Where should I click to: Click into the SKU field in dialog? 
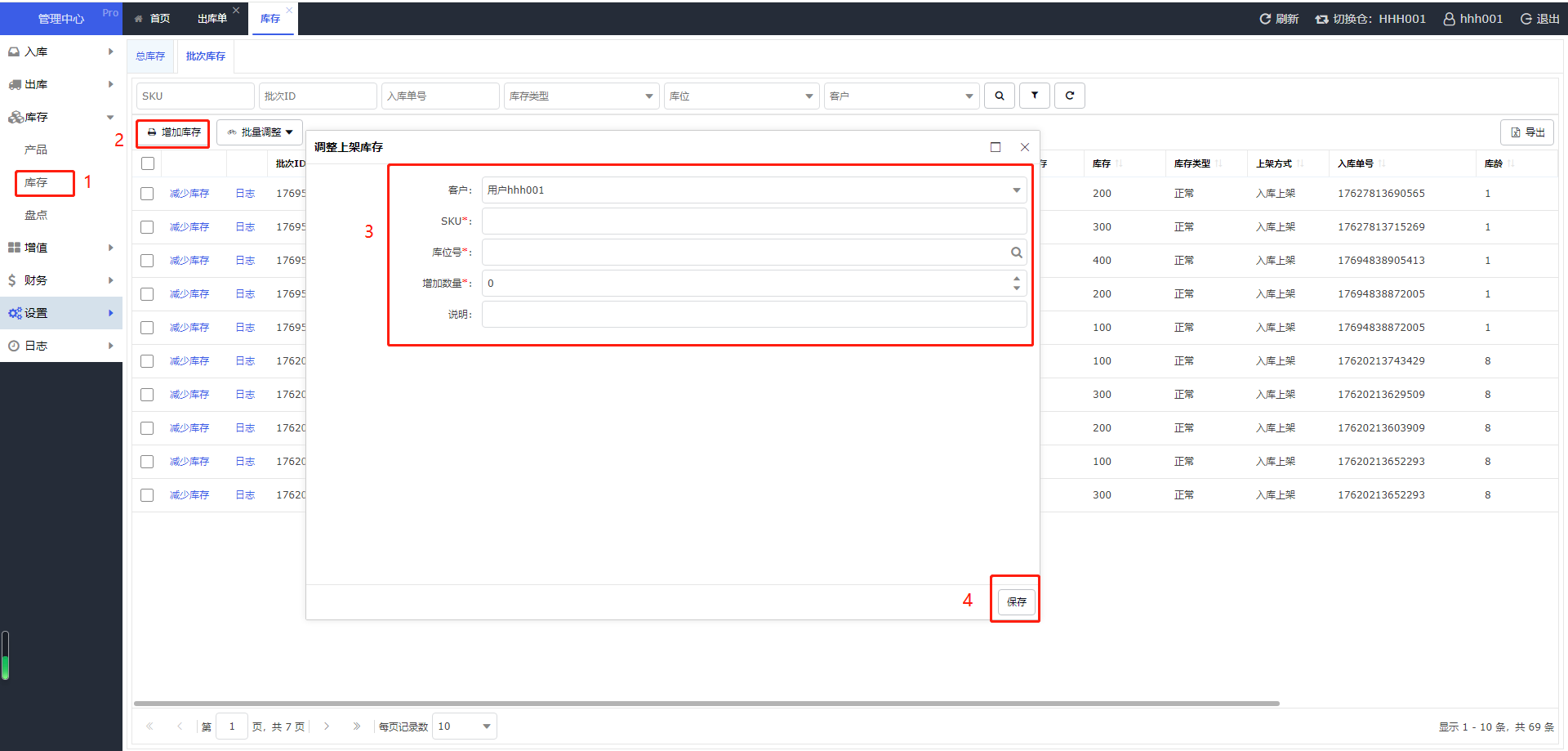(754, 221)
